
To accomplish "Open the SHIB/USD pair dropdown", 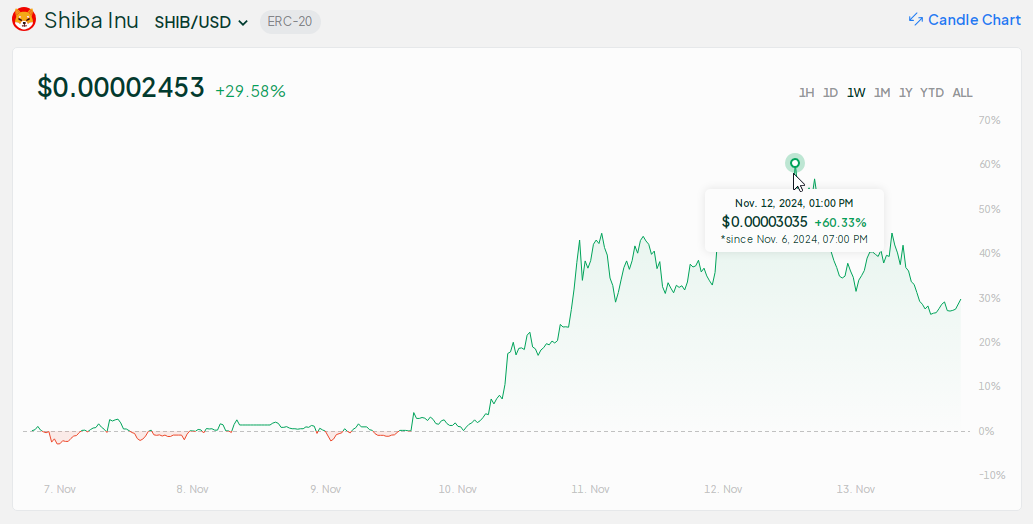I will pyautogui.click(x=202, y=22).
